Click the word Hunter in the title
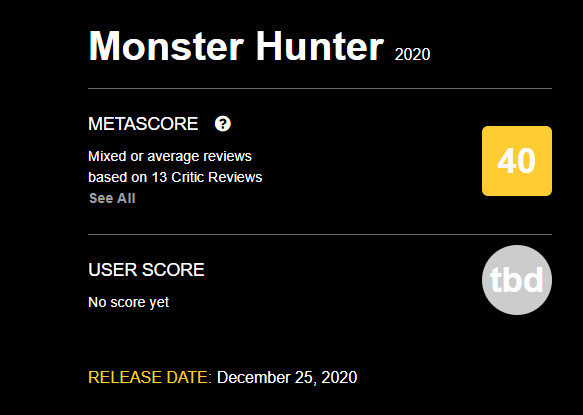583x415 pixels. coord(320,46)
